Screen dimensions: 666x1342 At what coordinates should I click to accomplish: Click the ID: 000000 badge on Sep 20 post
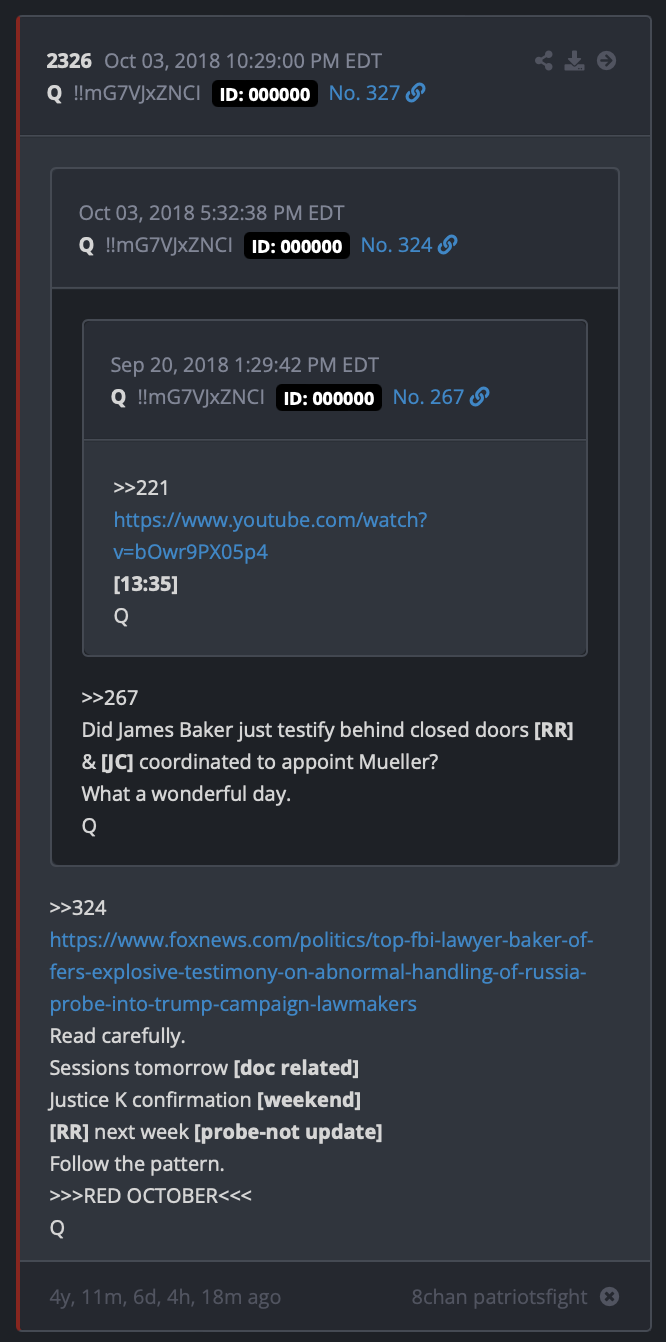pyautogui.click(x=329, y=398)
